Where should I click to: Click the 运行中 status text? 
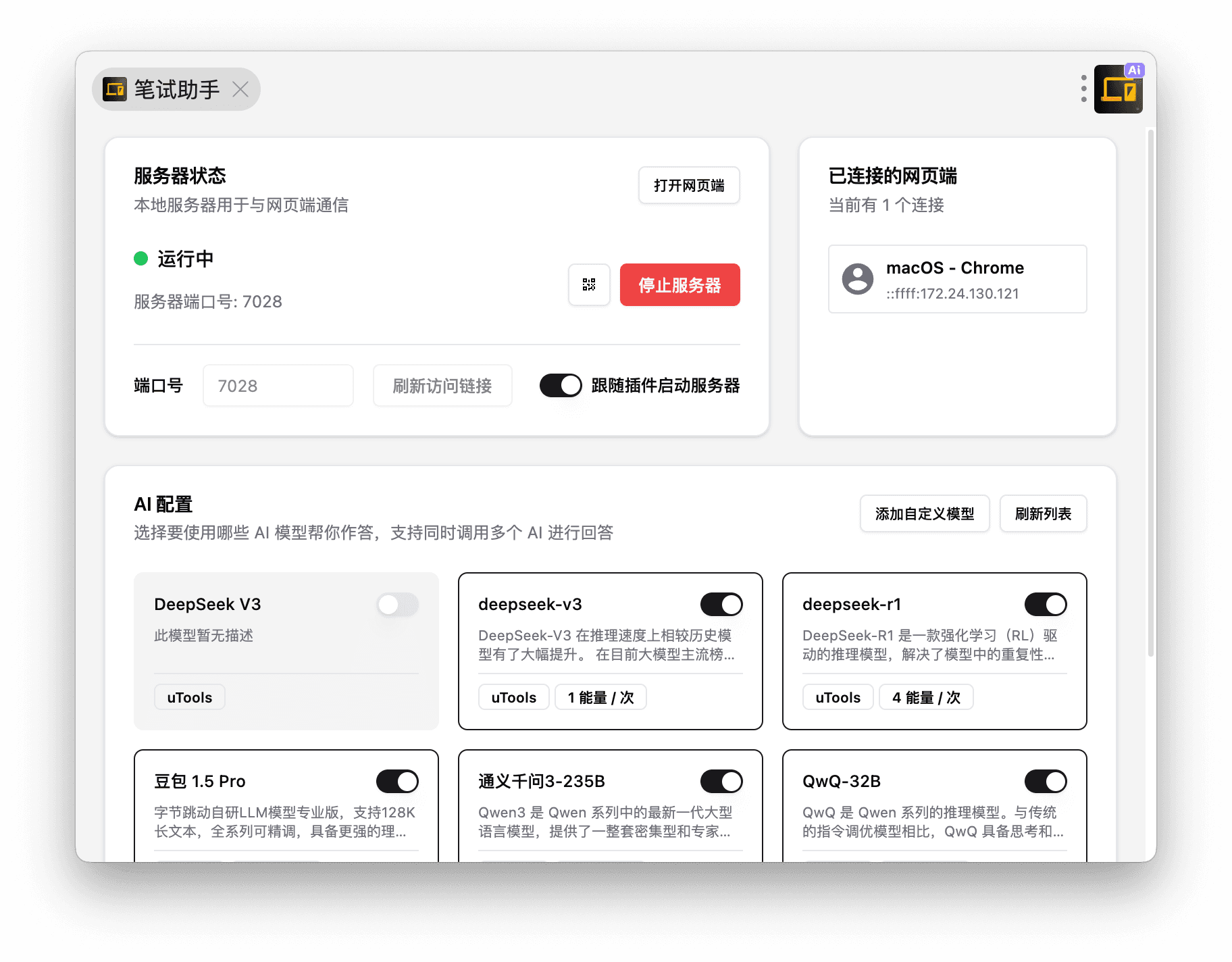[x=186, y=259]
